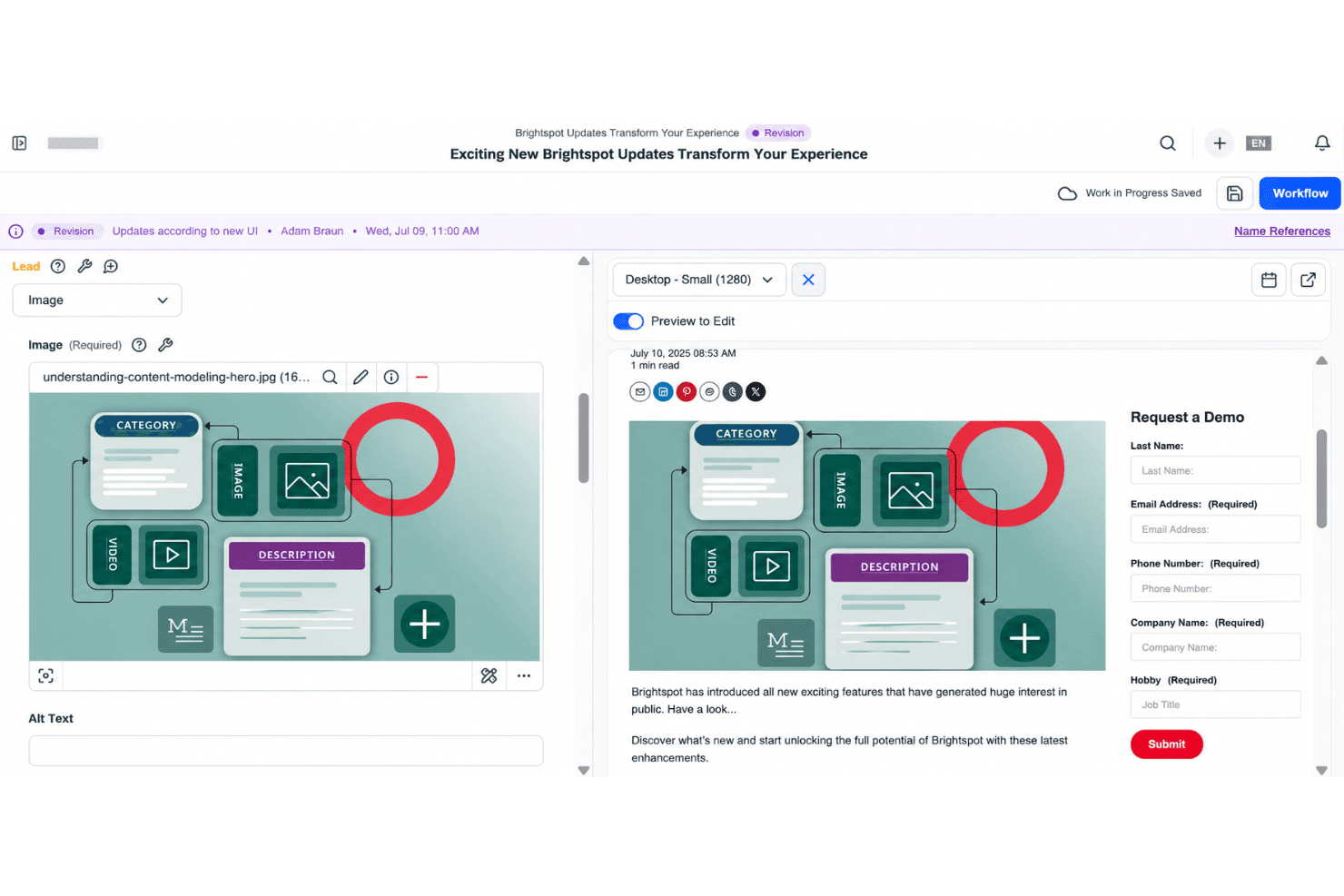This screenshot has height=896, width=1344.
Task: Share the article by email icon
Action: coord(640,392)
